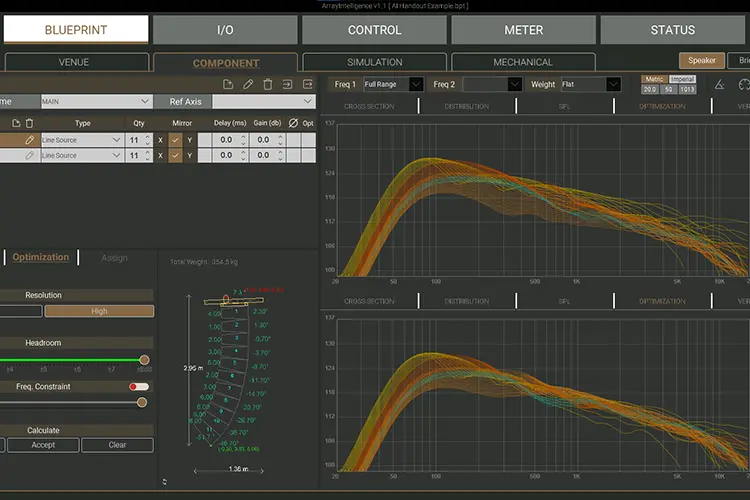Toggle the Freq. Constraint switch

pos(139,387)
